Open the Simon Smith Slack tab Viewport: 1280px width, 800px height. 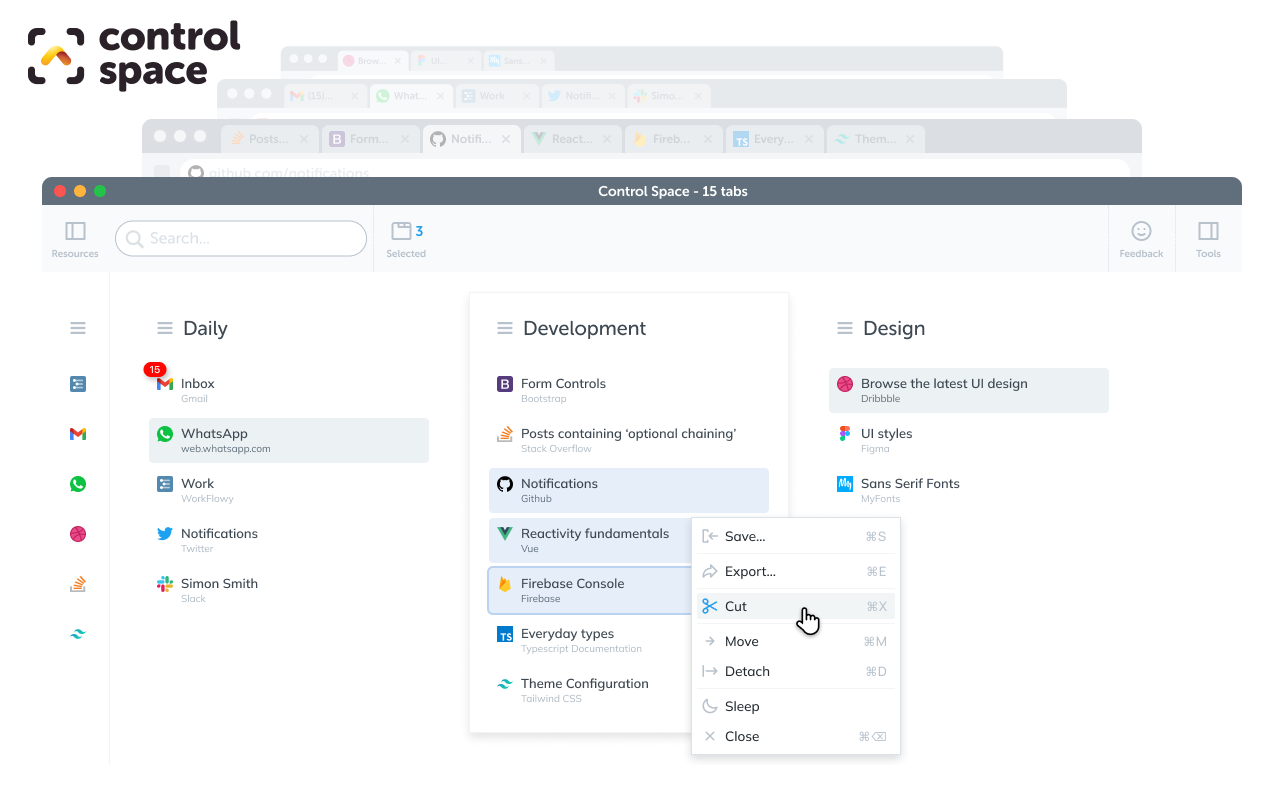point(219,589)
